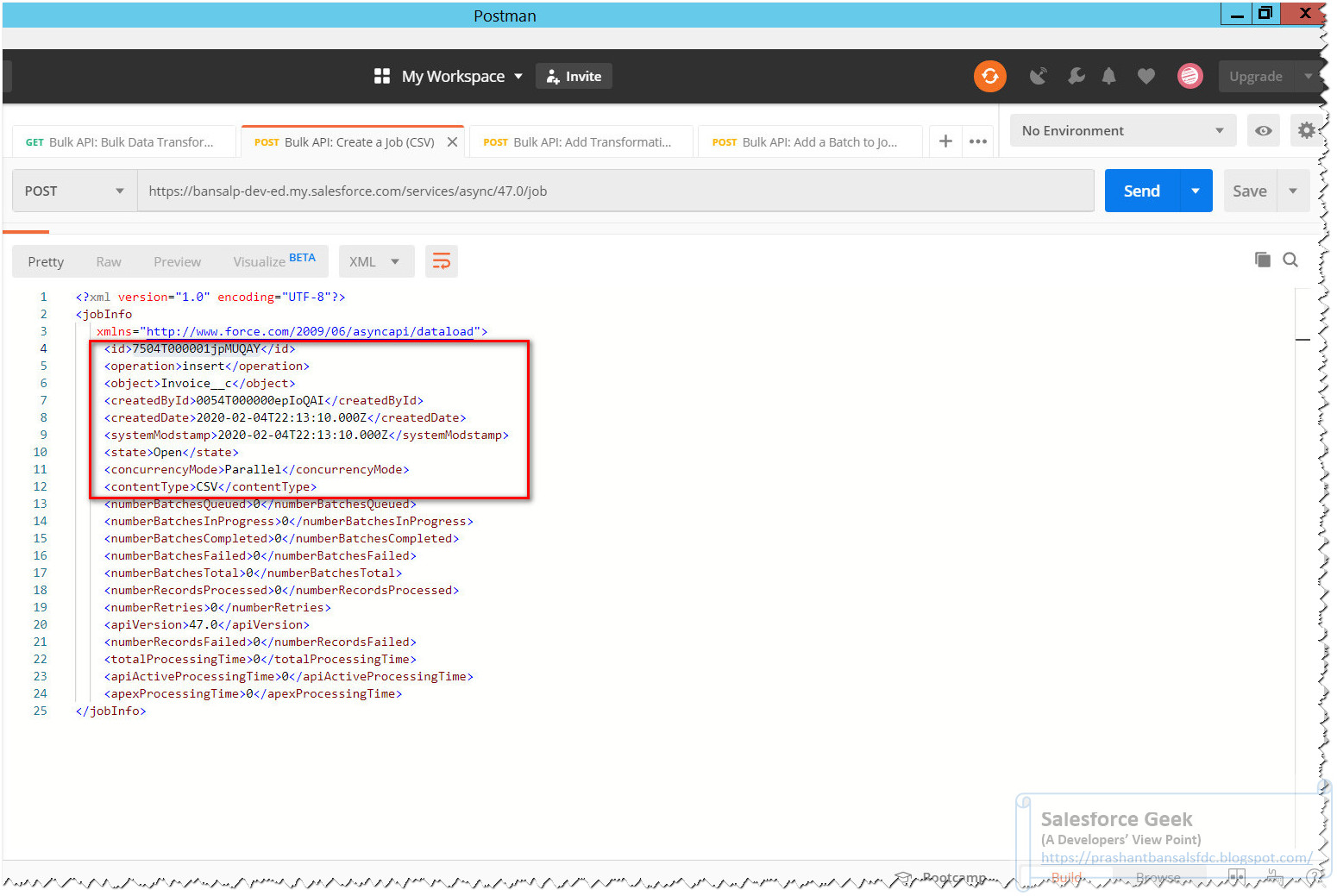Click the request URL input field
Screen dimensions: 1337x896
click(616, 191)
